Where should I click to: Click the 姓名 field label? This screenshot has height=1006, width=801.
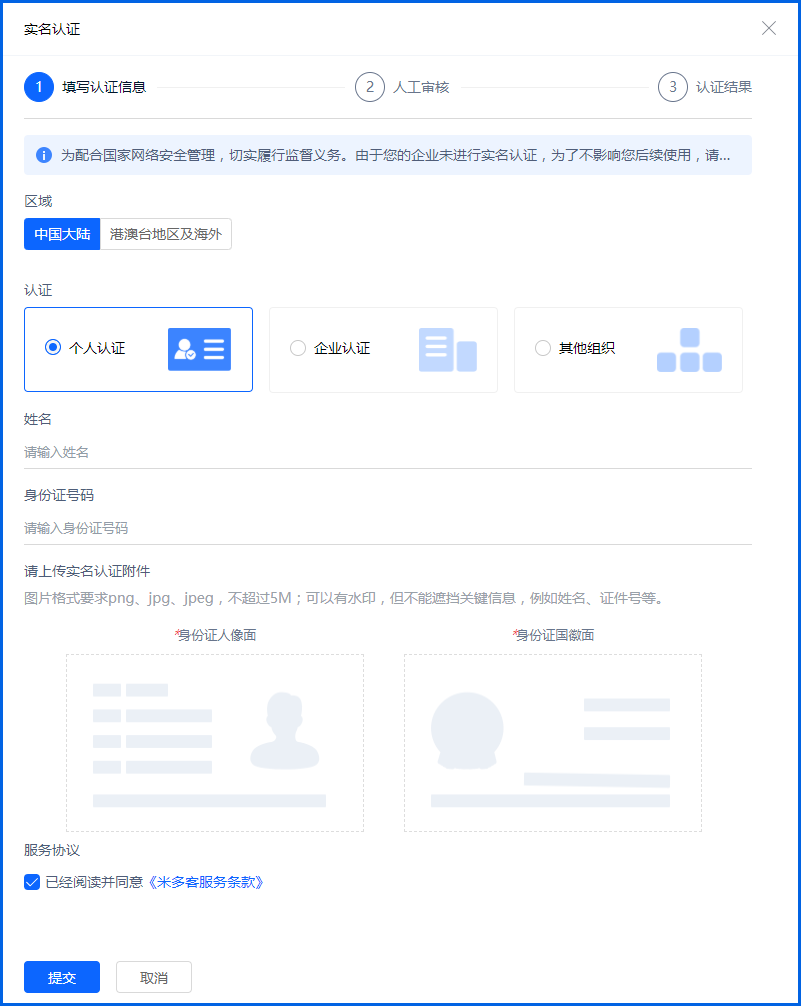[38, 420]
